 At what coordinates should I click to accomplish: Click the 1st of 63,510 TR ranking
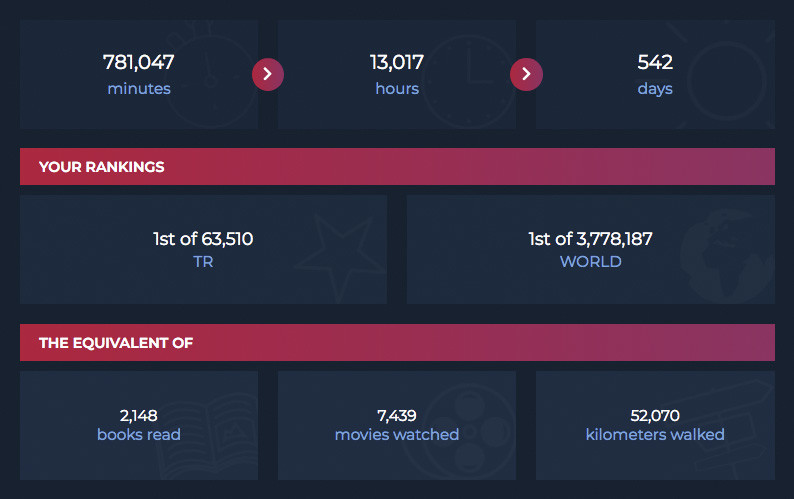pyautogui.click(x=203, y=250)
